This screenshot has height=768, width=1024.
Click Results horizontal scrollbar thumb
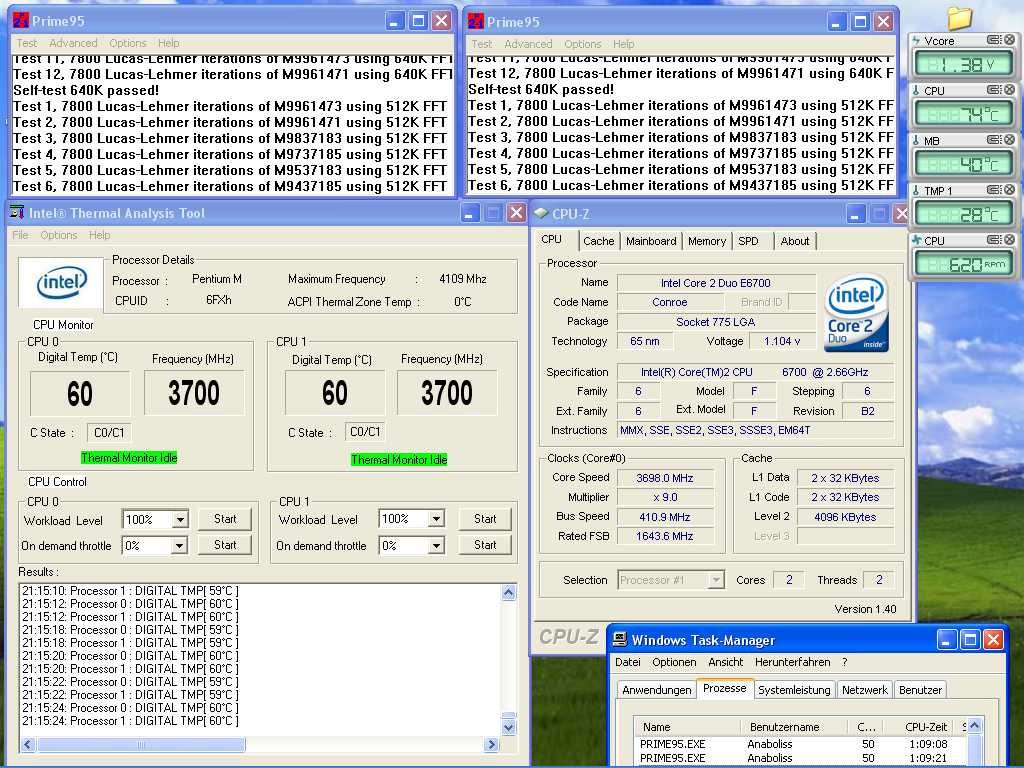pyautogui.click(x=141, y=744)
